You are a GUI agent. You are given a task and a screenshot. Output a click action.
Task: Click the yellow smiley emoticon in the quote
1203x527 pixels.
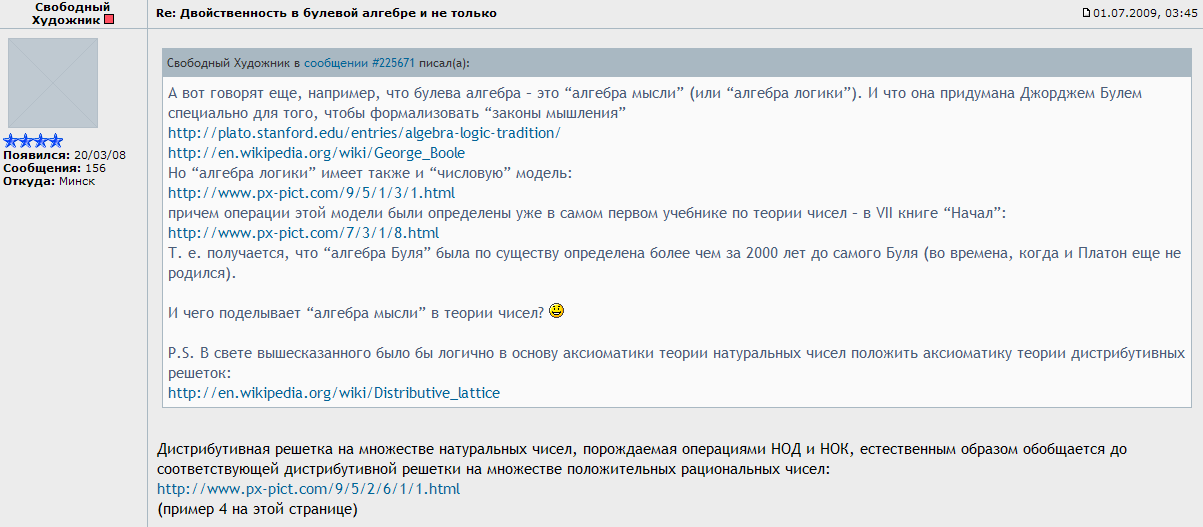click(557, 311)
